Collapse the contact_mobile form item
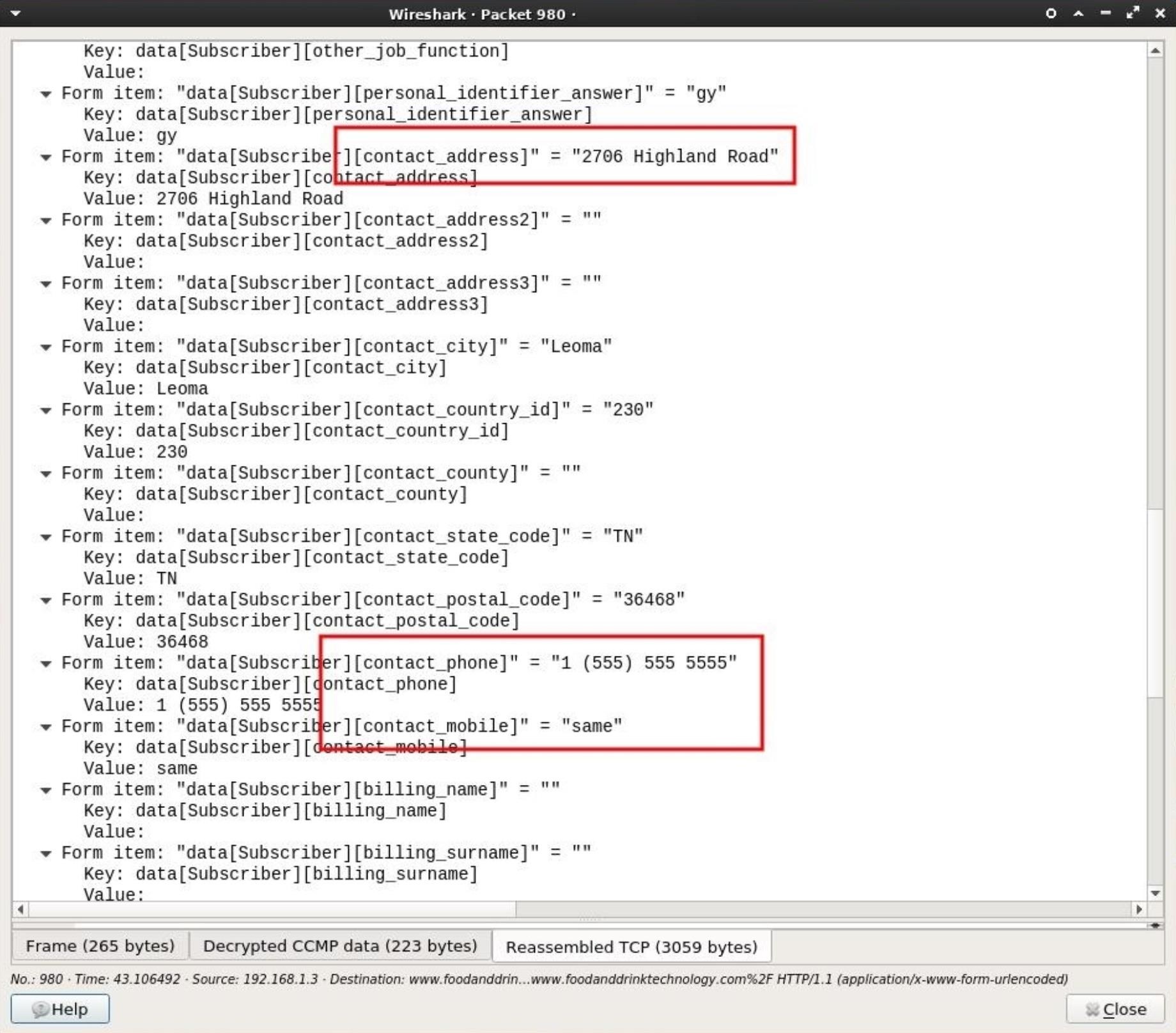Screen dimensions: 1176x1033 [45, 727]
